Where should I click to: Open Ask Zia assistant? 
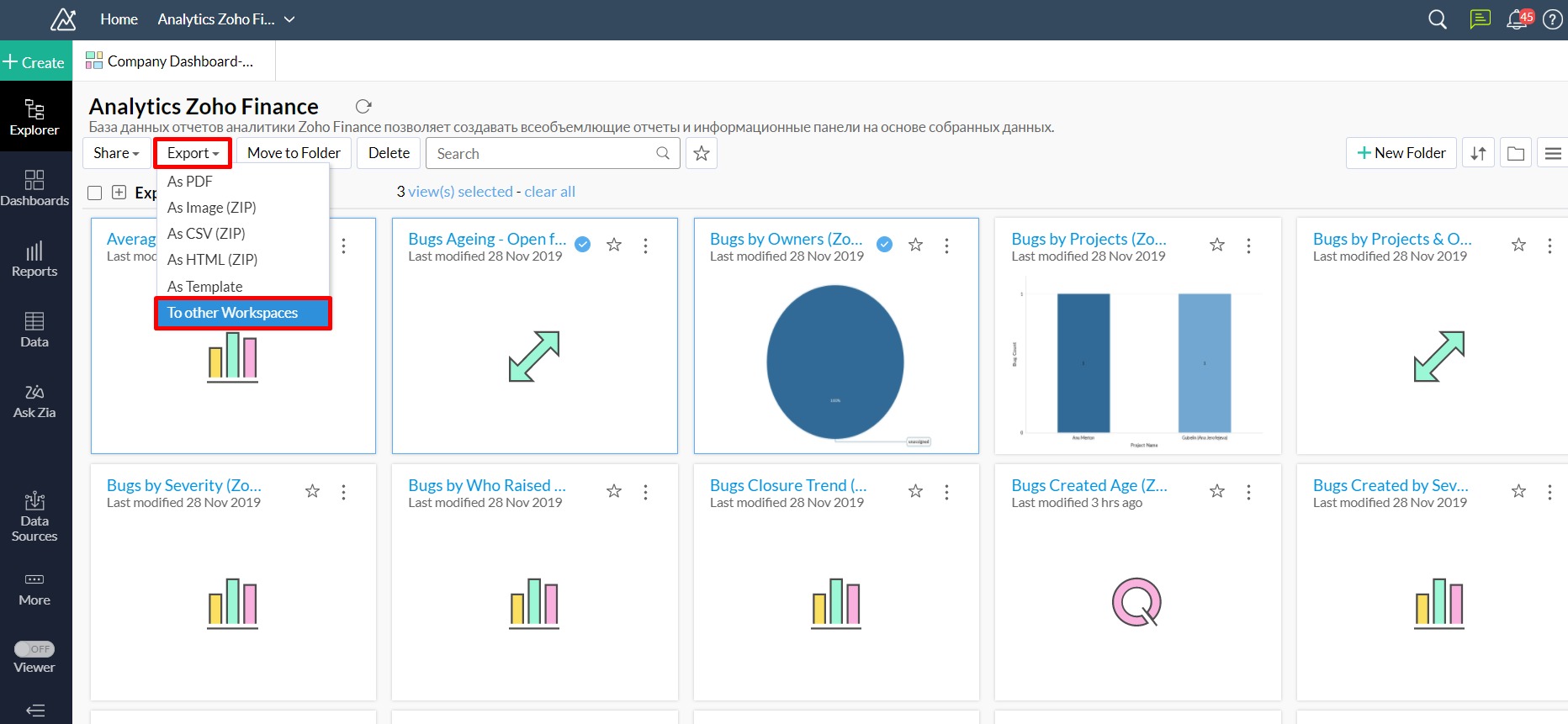(34, 401)
